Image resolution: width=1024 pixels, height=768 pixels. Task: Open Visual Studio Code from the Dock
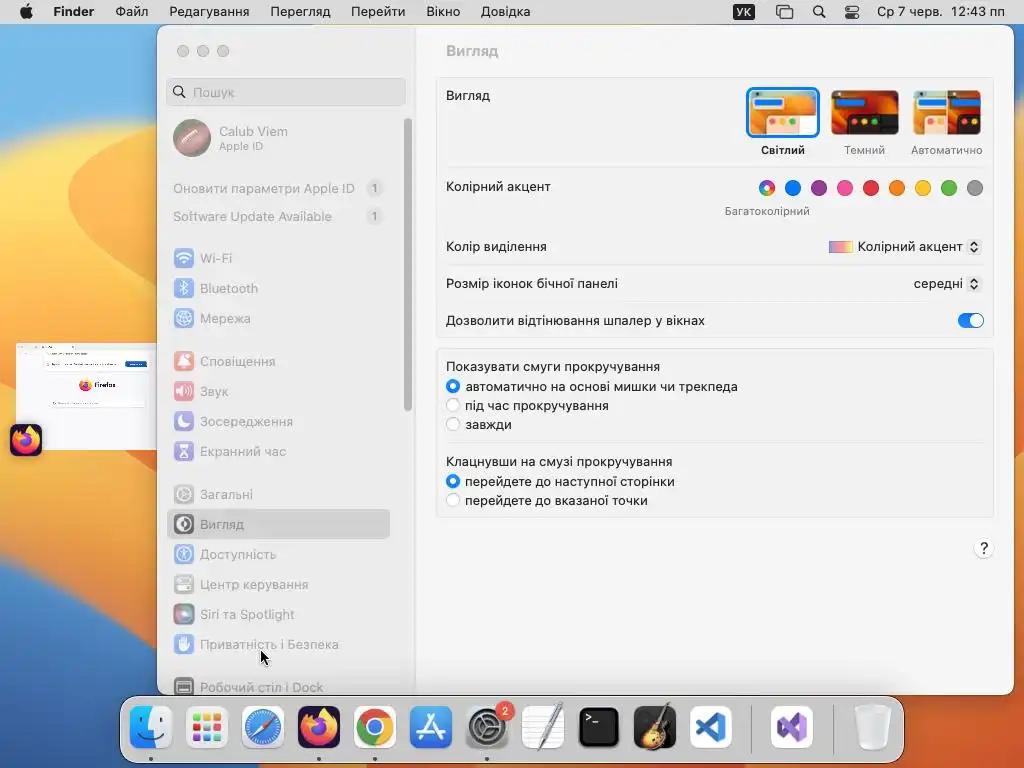(x=711, y=727)
